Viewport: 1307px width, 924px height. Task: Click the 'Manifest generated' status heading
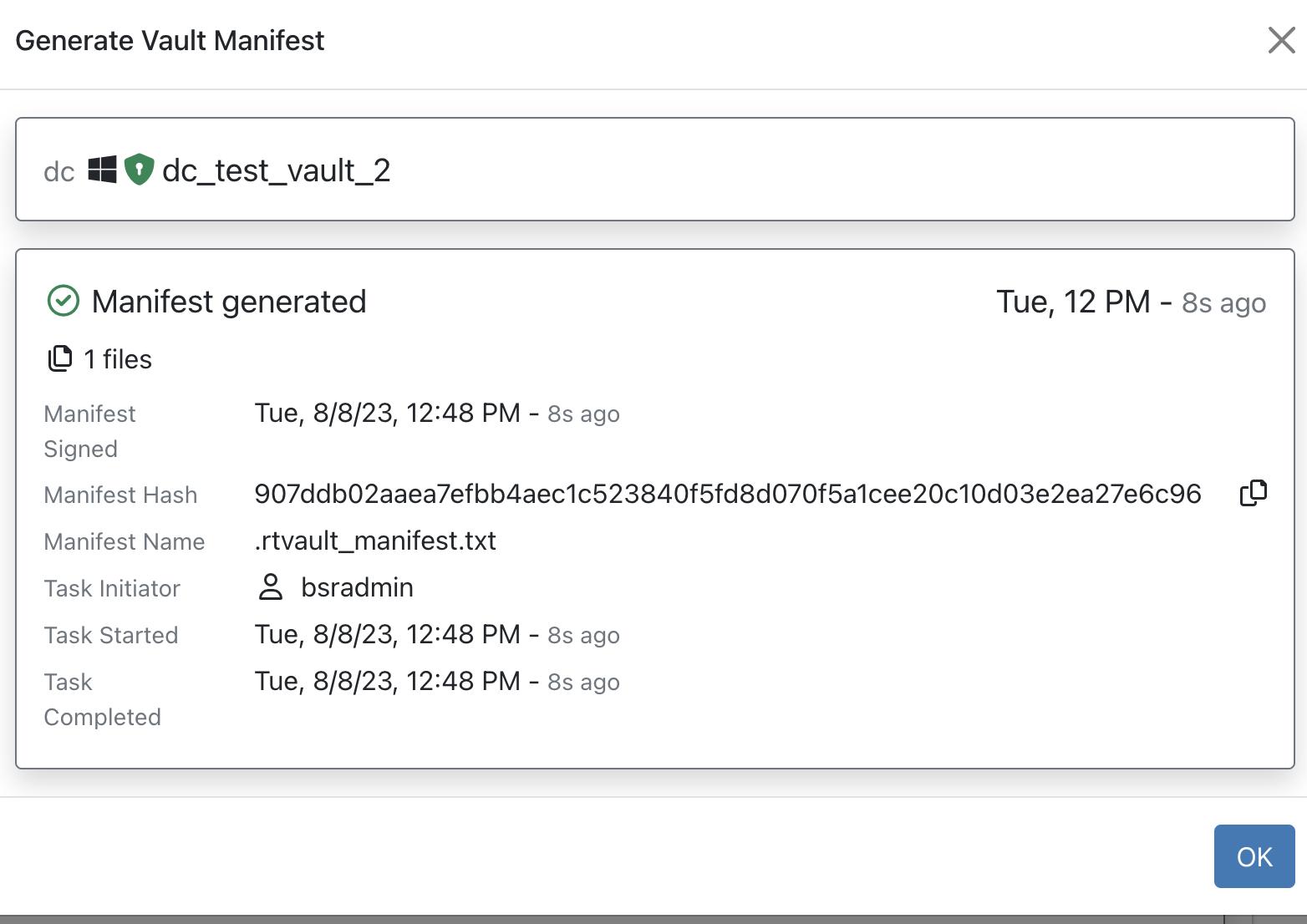(x=230, y=301)
